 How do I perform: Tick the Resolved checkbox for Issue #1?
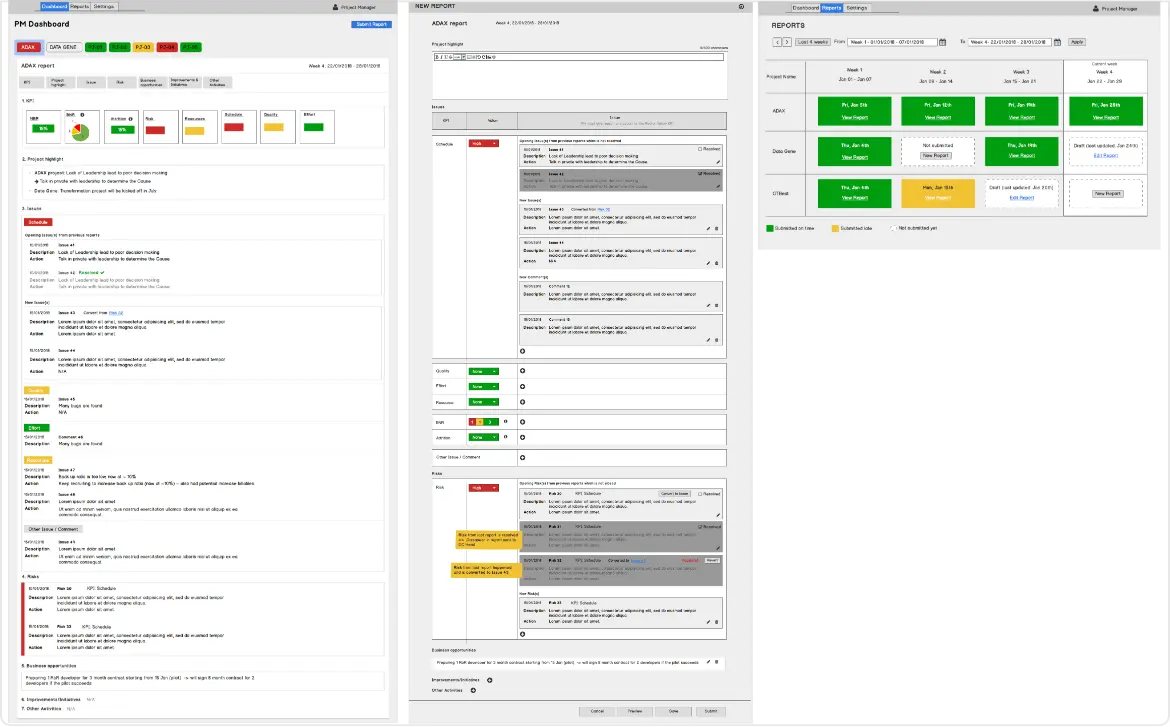pos(699,148)
